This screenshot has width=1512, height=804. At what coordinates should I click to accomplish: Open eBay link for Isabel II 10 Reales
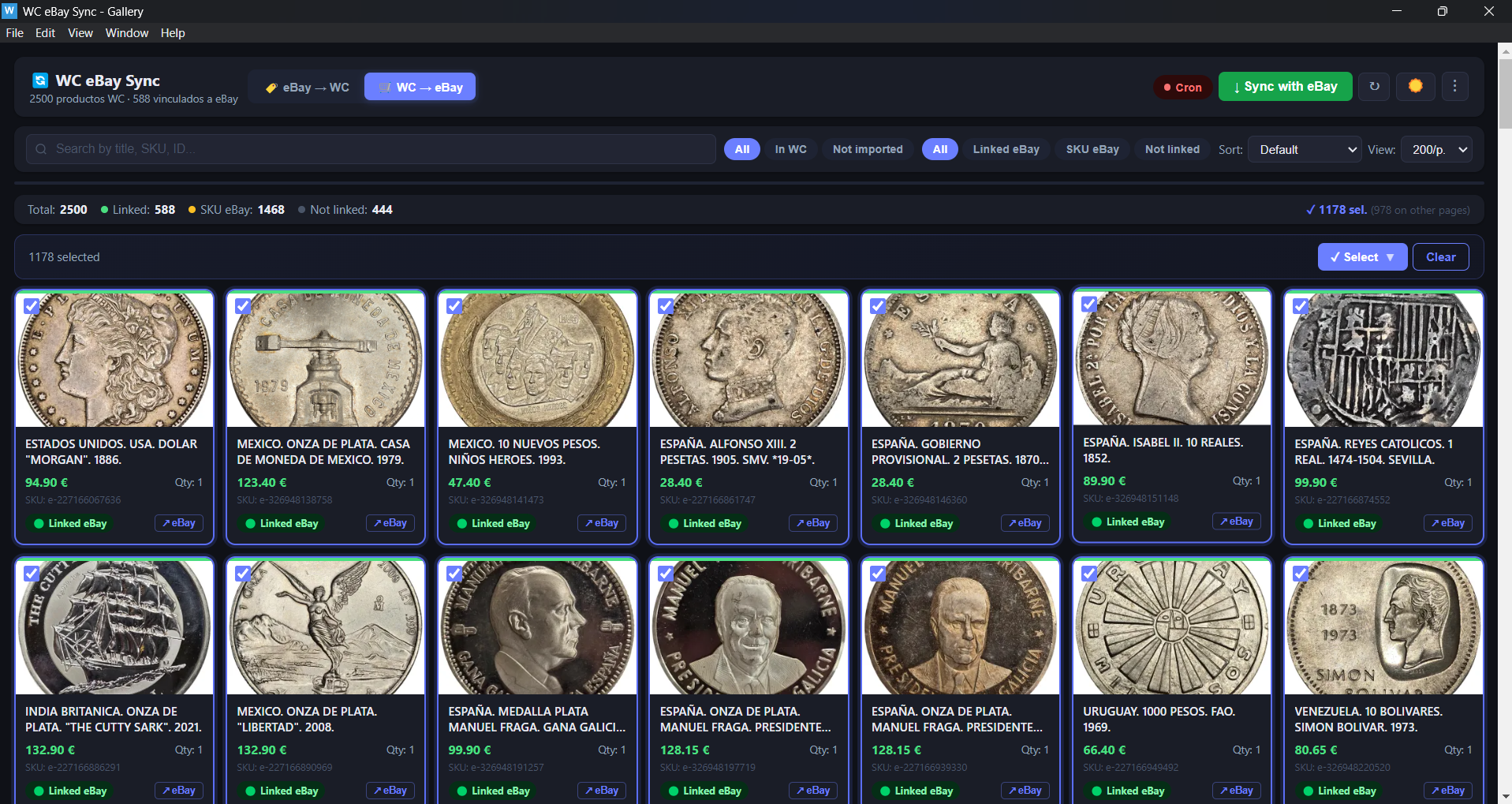coord(1236,522)
